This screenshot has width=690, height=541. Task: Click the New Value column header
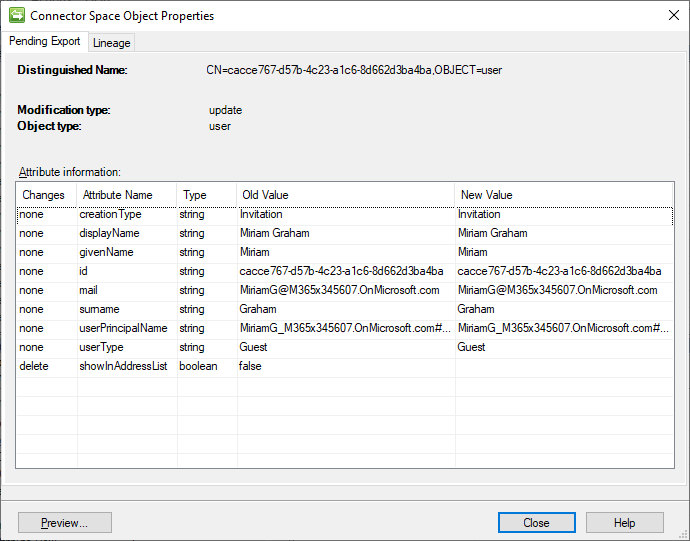[x=564, y=195]
